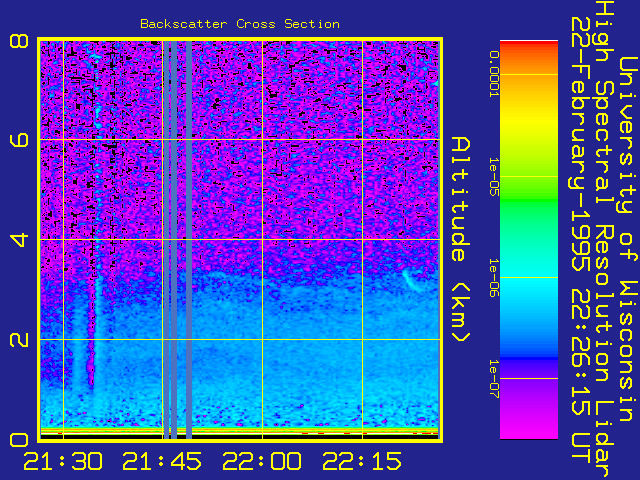This screenshot has height=480, width=640.
Task: Click the altitude axis label 0
Action: click(x=19, y=440)
